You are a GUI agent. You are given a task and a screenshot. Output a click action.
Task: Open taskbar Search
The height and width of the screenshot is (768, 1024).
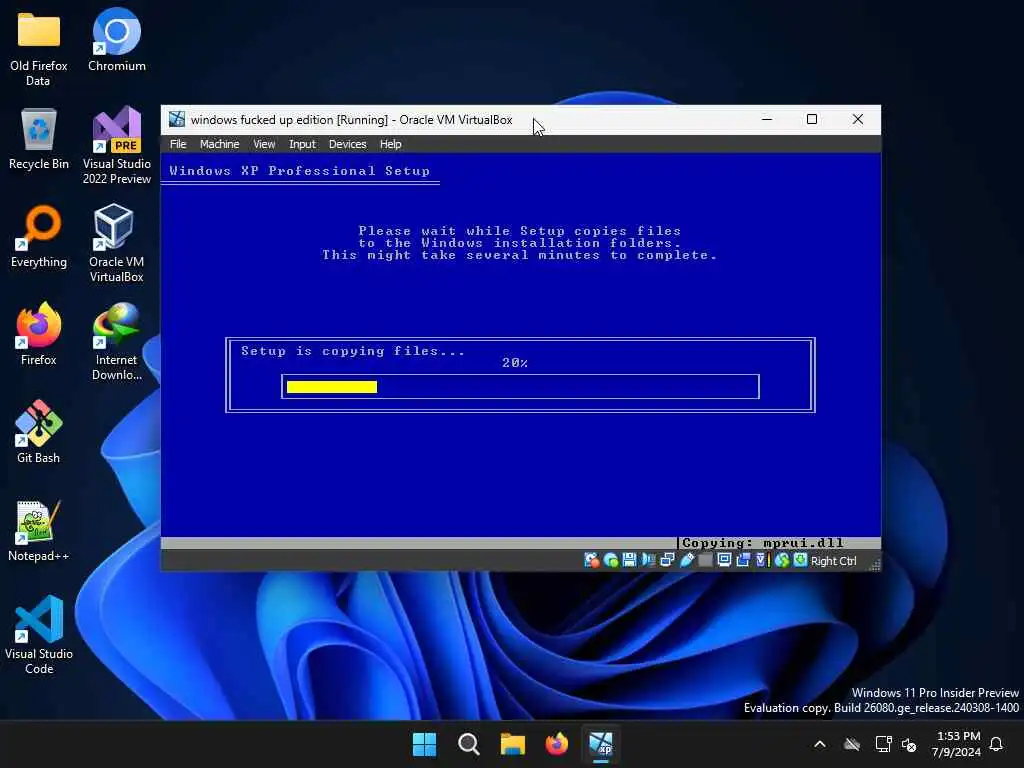pyautogui.click(x=469, y=744)
